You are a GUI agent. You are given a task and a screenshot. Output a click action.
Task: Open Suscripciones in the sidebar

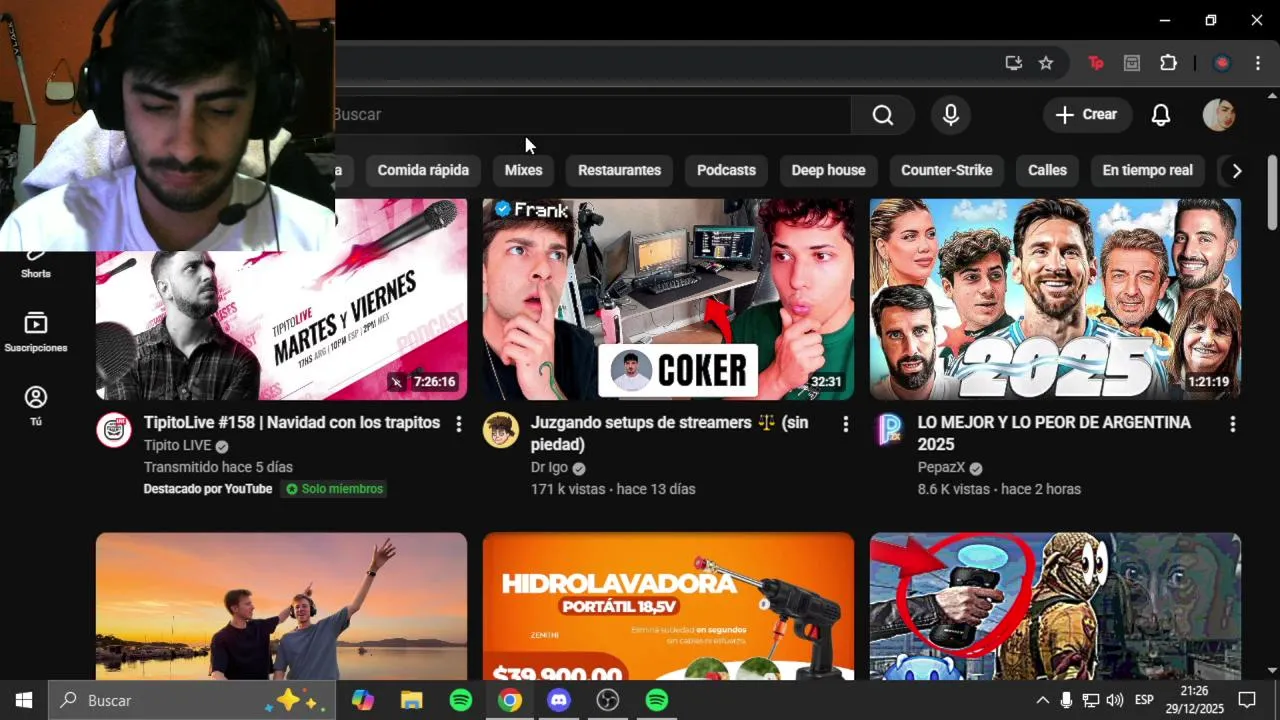pyautogui.click(x=36, y=332)
